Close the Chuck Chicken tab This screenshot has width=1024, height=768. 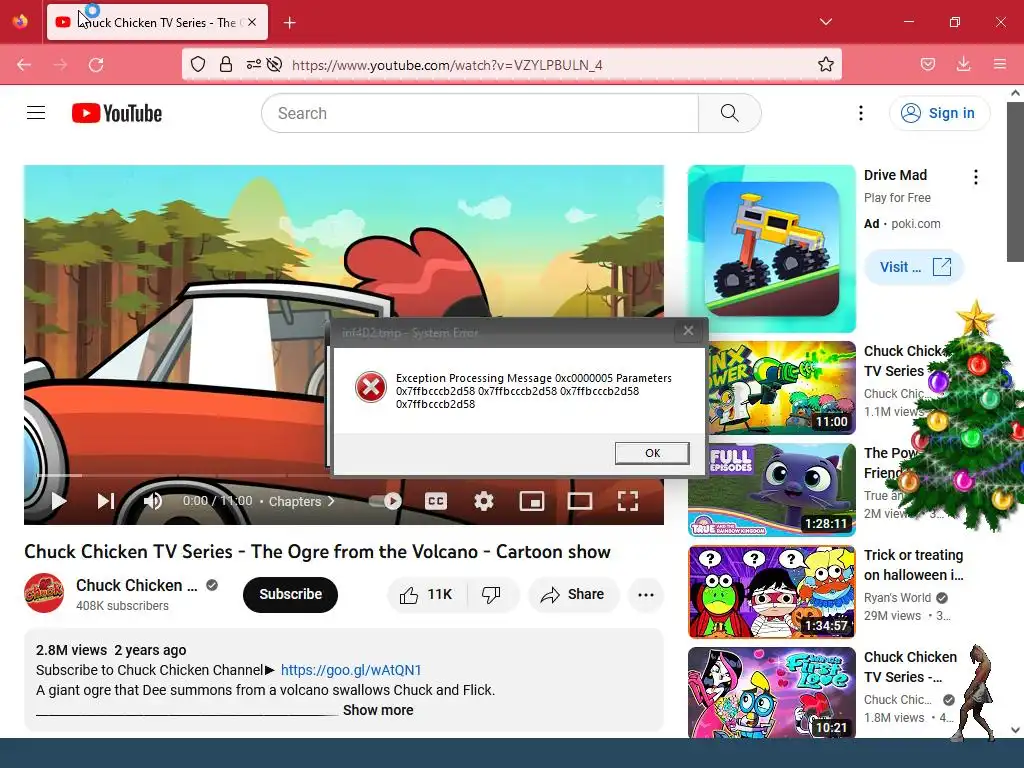(x=252, y=22)
